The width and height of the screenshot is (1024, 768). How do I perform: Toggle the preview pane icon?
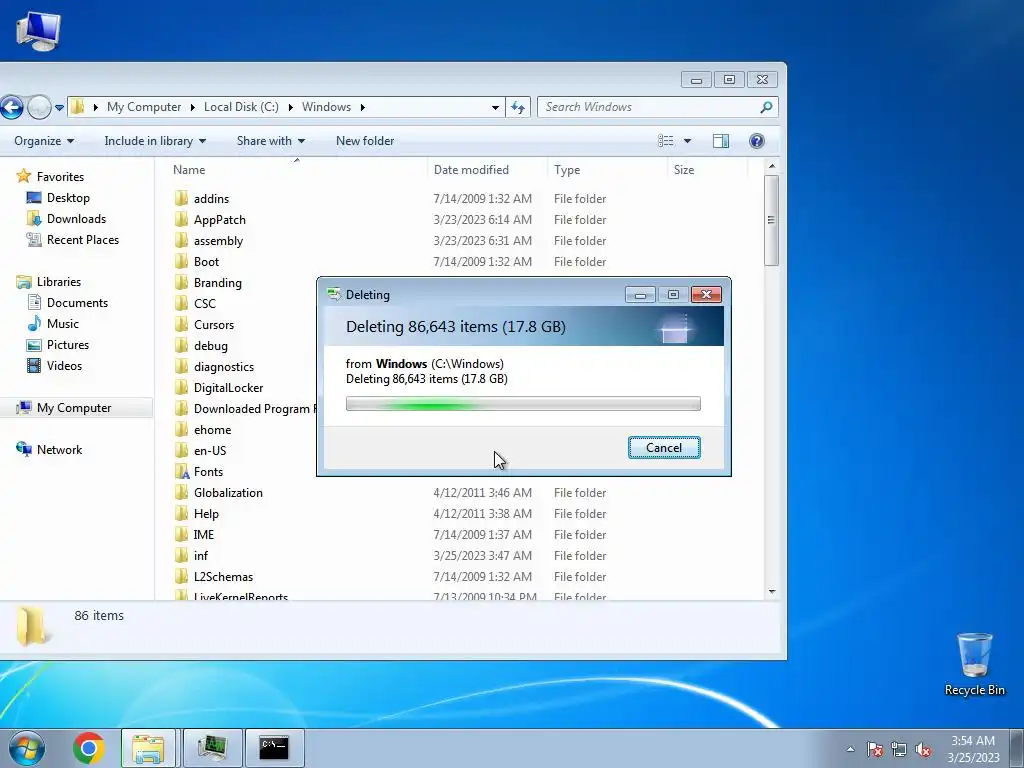coord(721,141)
